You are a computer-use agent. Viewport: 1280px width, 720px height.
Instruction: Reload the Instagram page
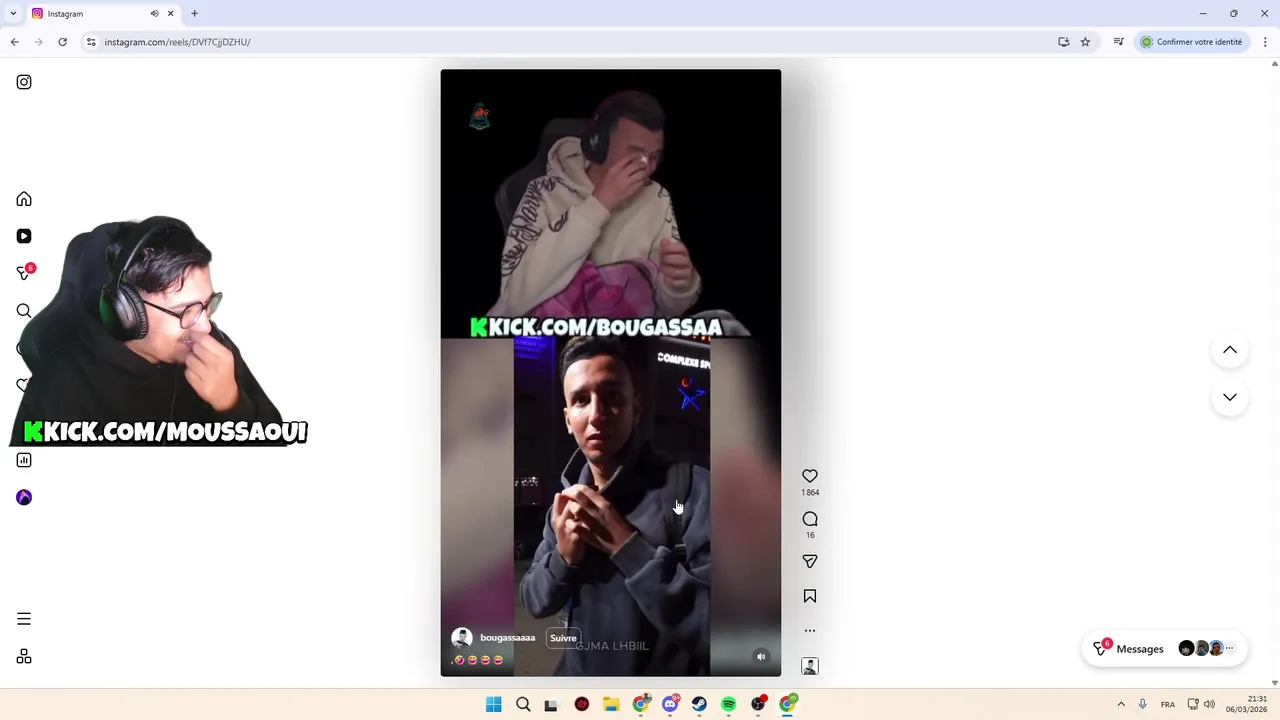(62, 42)
